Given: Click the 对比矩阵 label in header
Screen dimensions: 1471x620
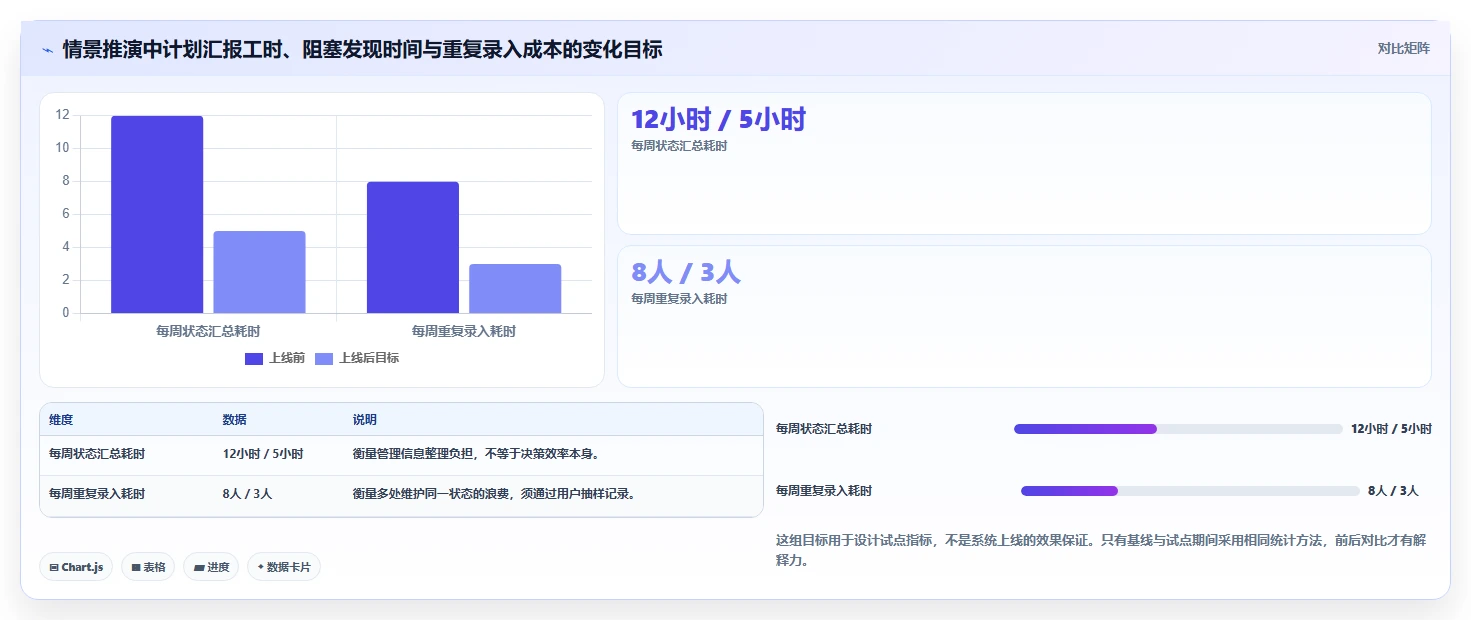Looking at the screenshot, I should pos(1404,48).
